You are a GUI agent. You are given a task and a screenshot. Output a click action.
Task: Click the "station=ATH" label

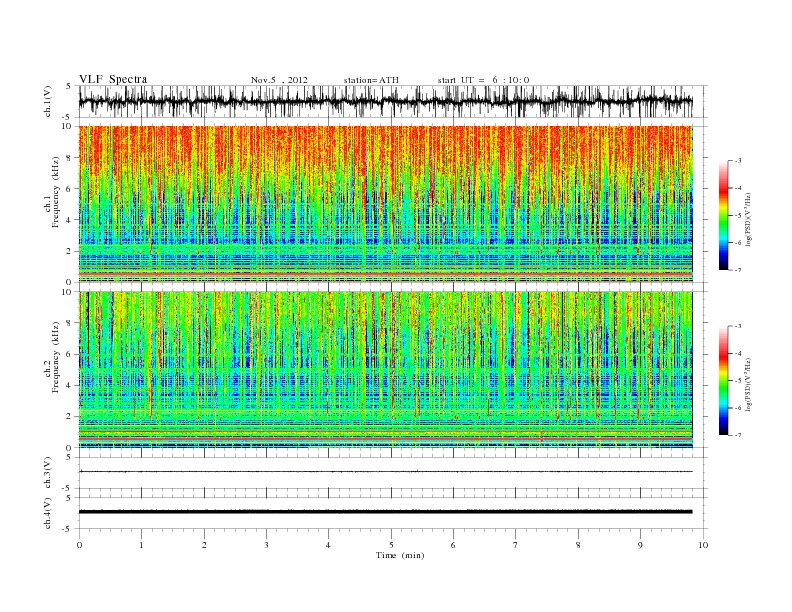[x=371, y=80]
